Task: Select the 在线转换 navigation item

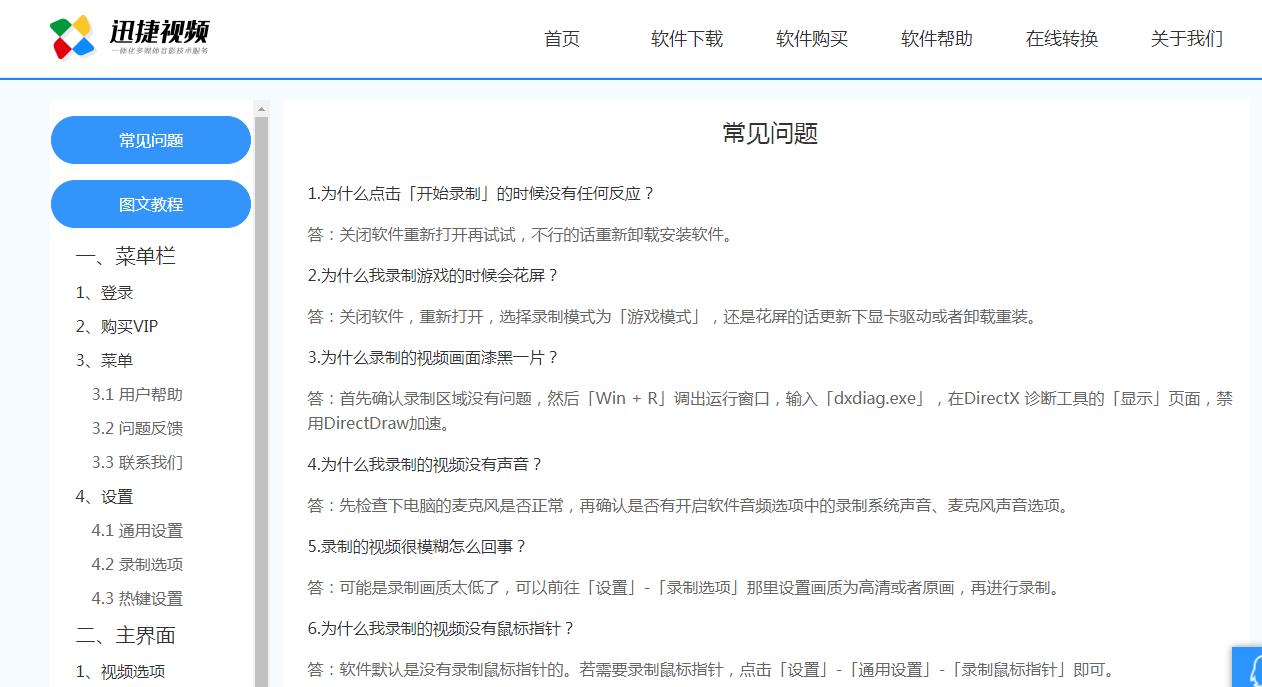Action: coord(1061,39)
